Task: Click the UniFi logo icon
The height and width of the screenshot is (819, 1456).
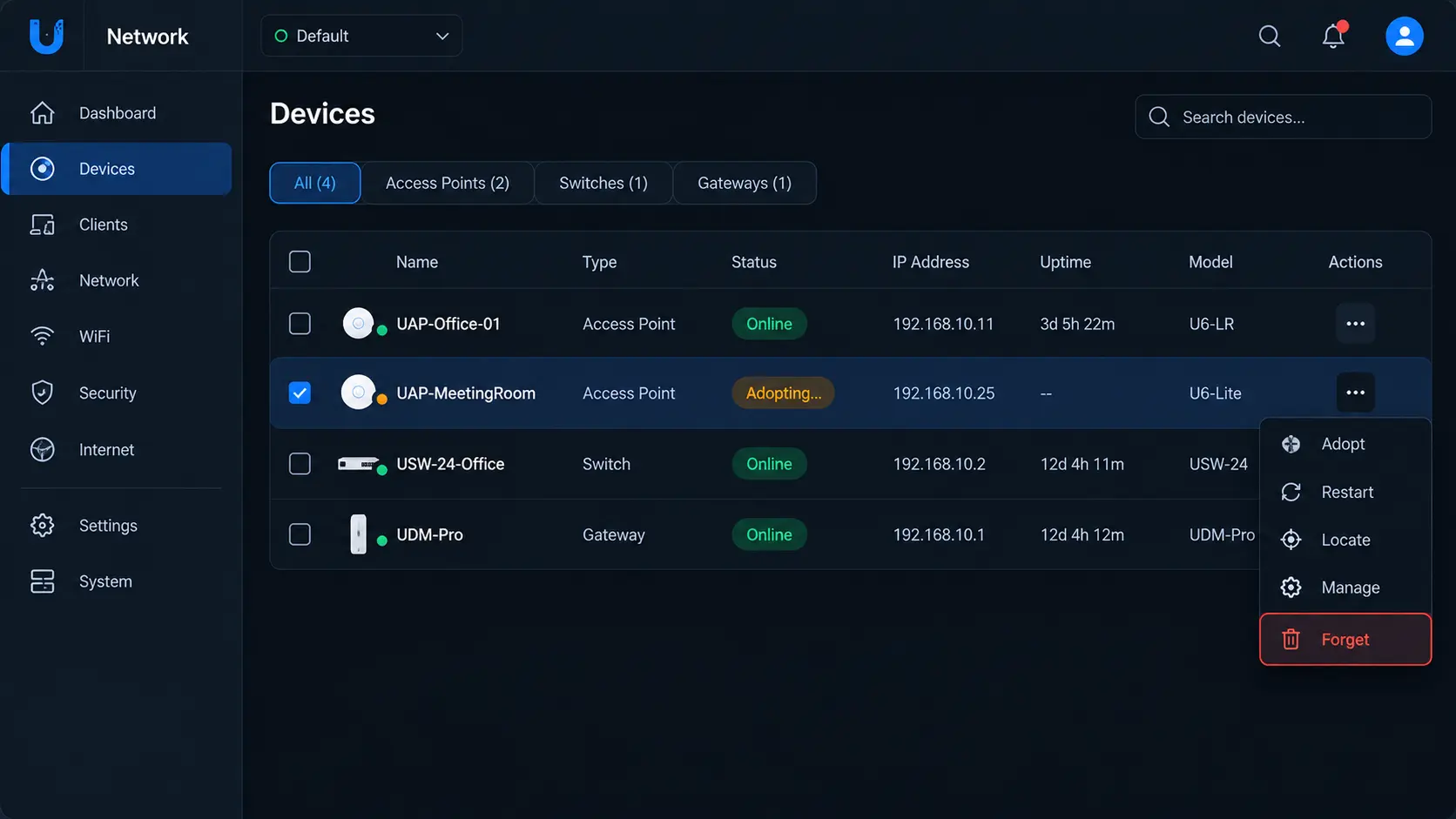Action: pyautogui.click(x=46, y=36)
